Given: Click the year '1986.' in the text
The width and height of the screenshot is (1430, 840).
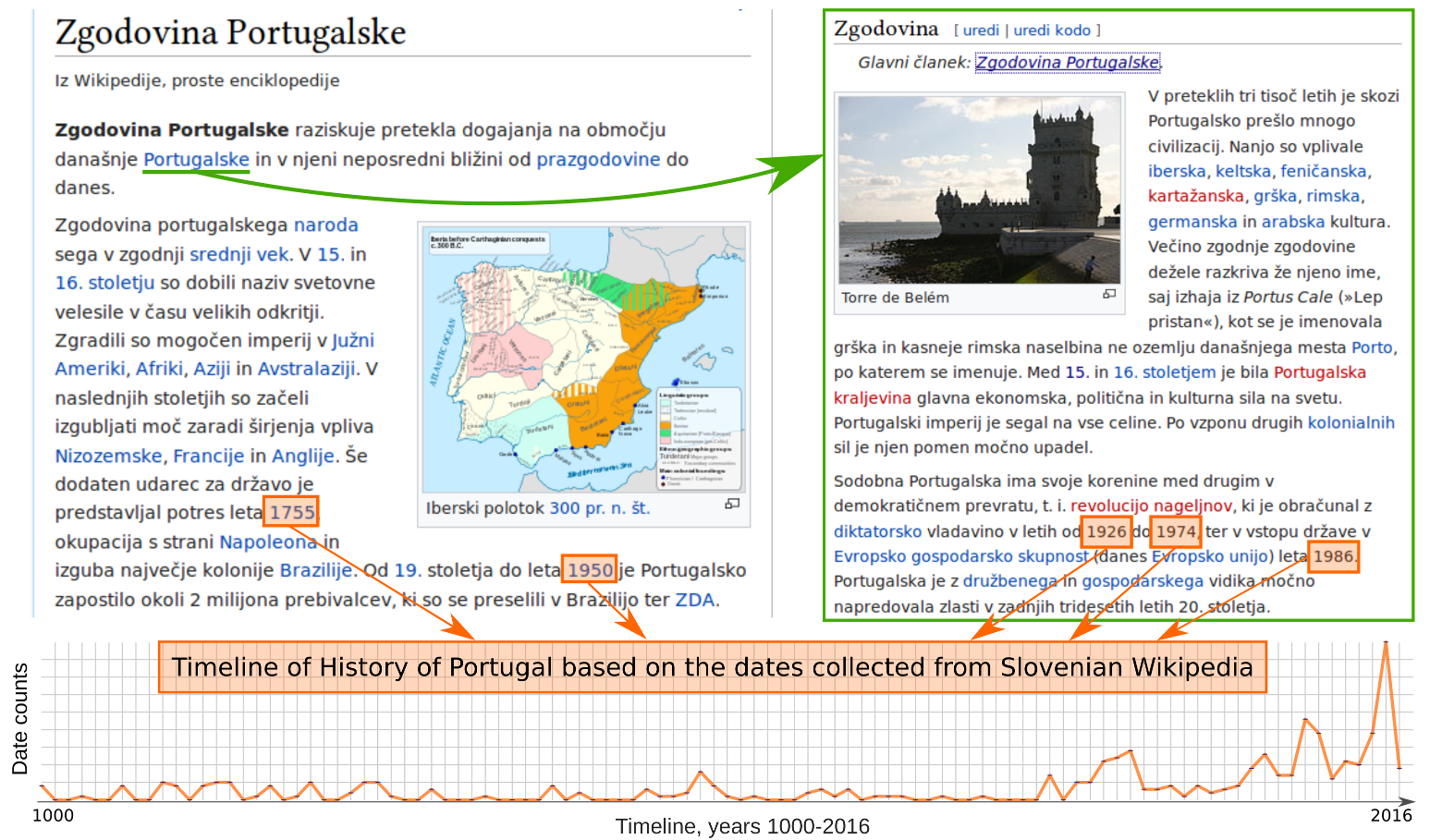Looking at the screenshot, I should coord(1334,556).
